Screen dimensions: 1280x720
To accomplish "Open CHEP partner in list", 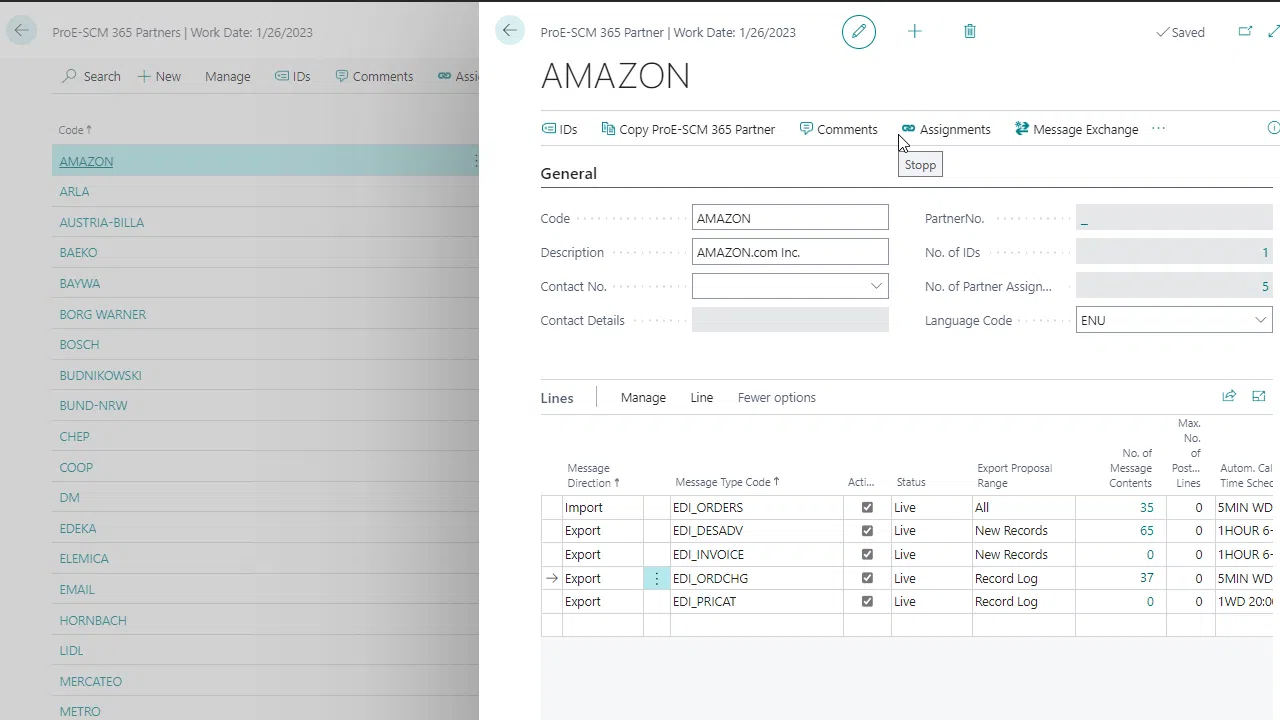I will [74, 436].
